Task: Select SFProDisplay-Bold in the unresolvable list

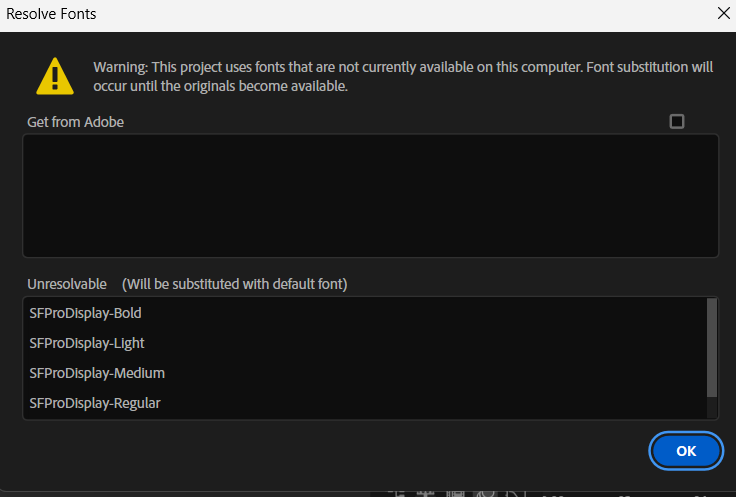Action: tap(86, 313)
